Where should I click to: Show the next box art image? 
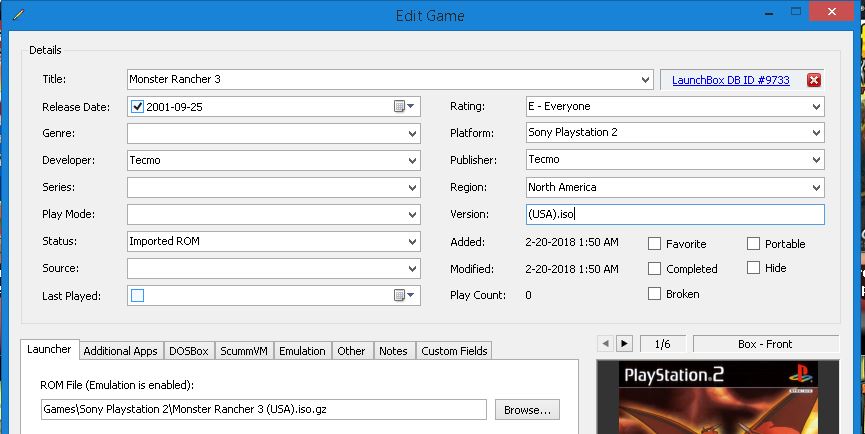623,344
